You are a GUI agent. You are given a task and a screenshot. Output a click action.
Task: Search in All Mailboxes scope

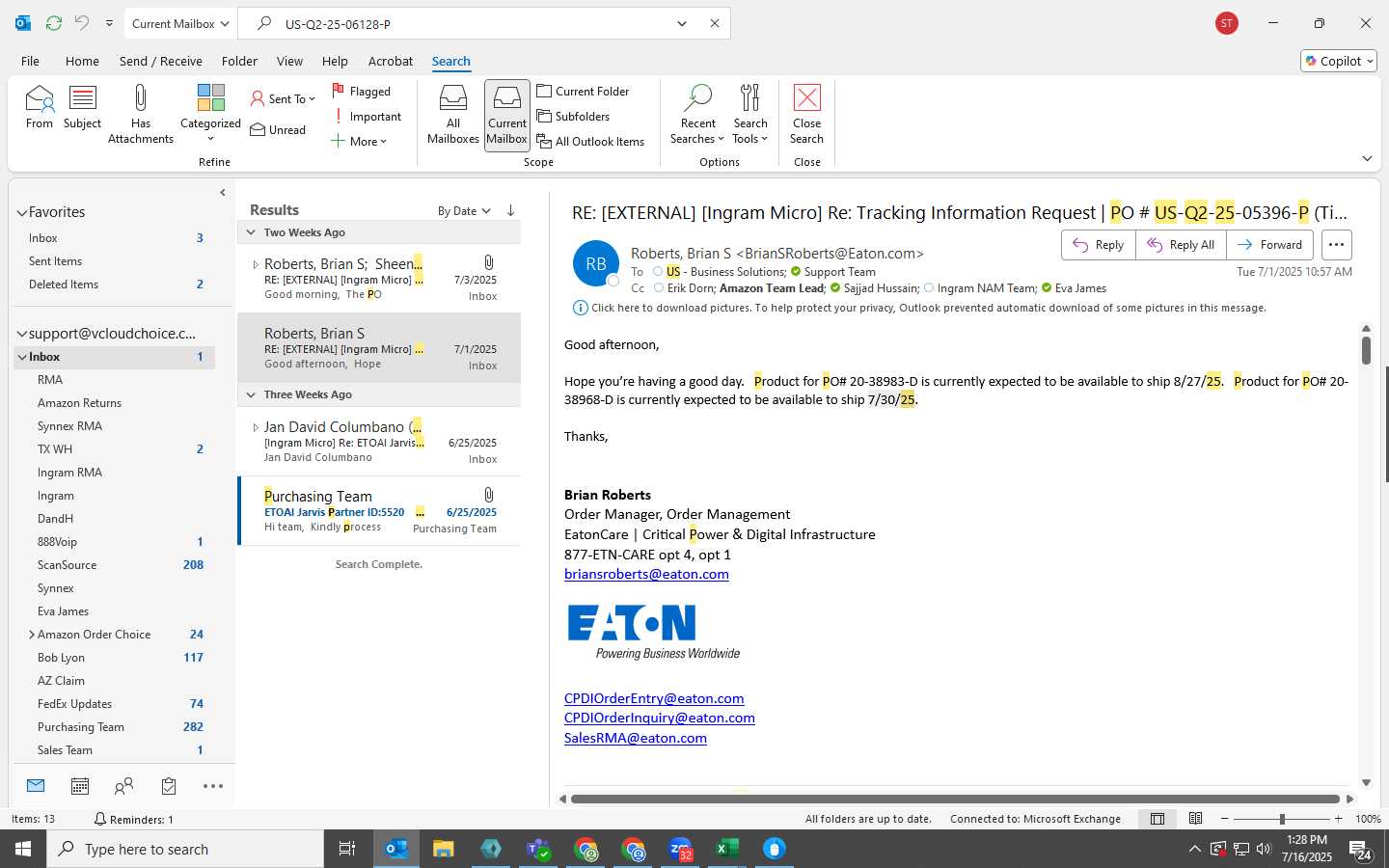point(452,114)
